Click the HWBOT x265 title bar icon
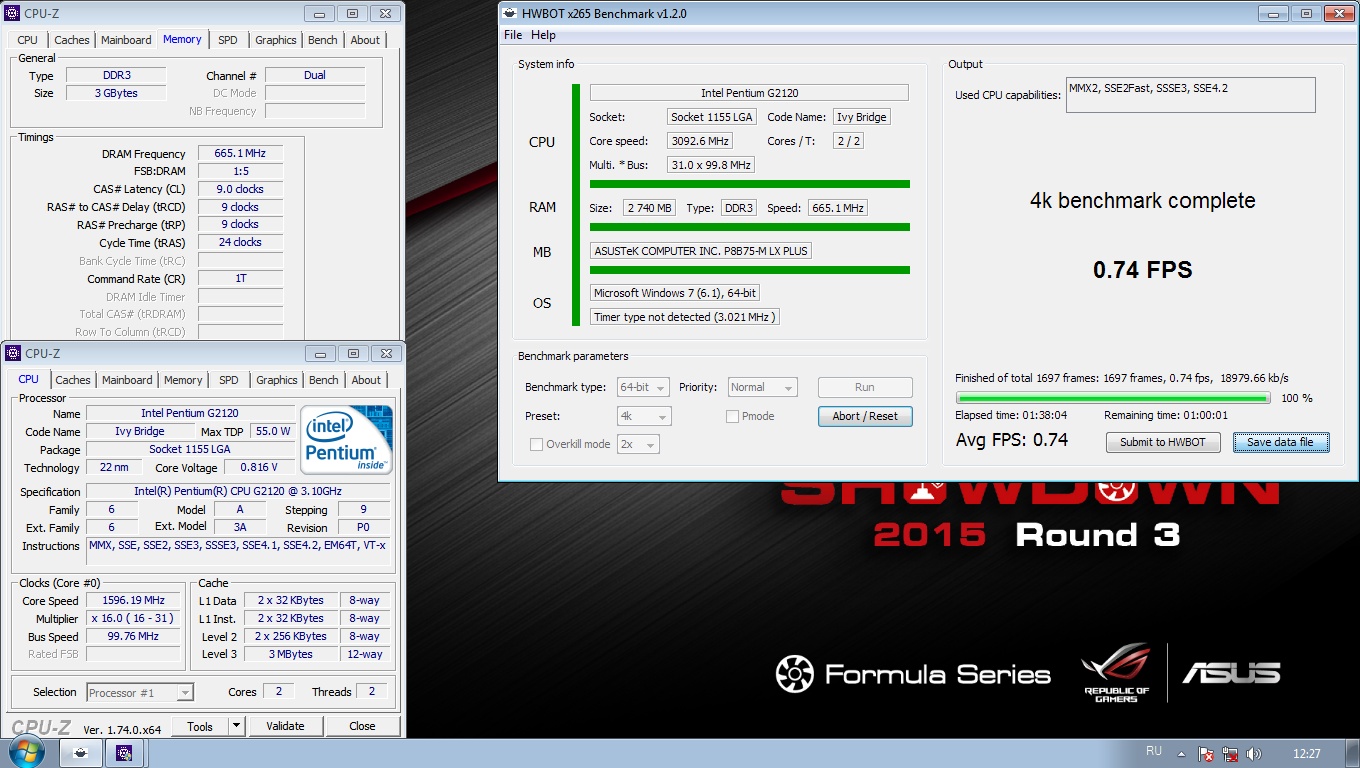Image resolution: width=1360 pixels, height=768 pixels. coord(511,13)
